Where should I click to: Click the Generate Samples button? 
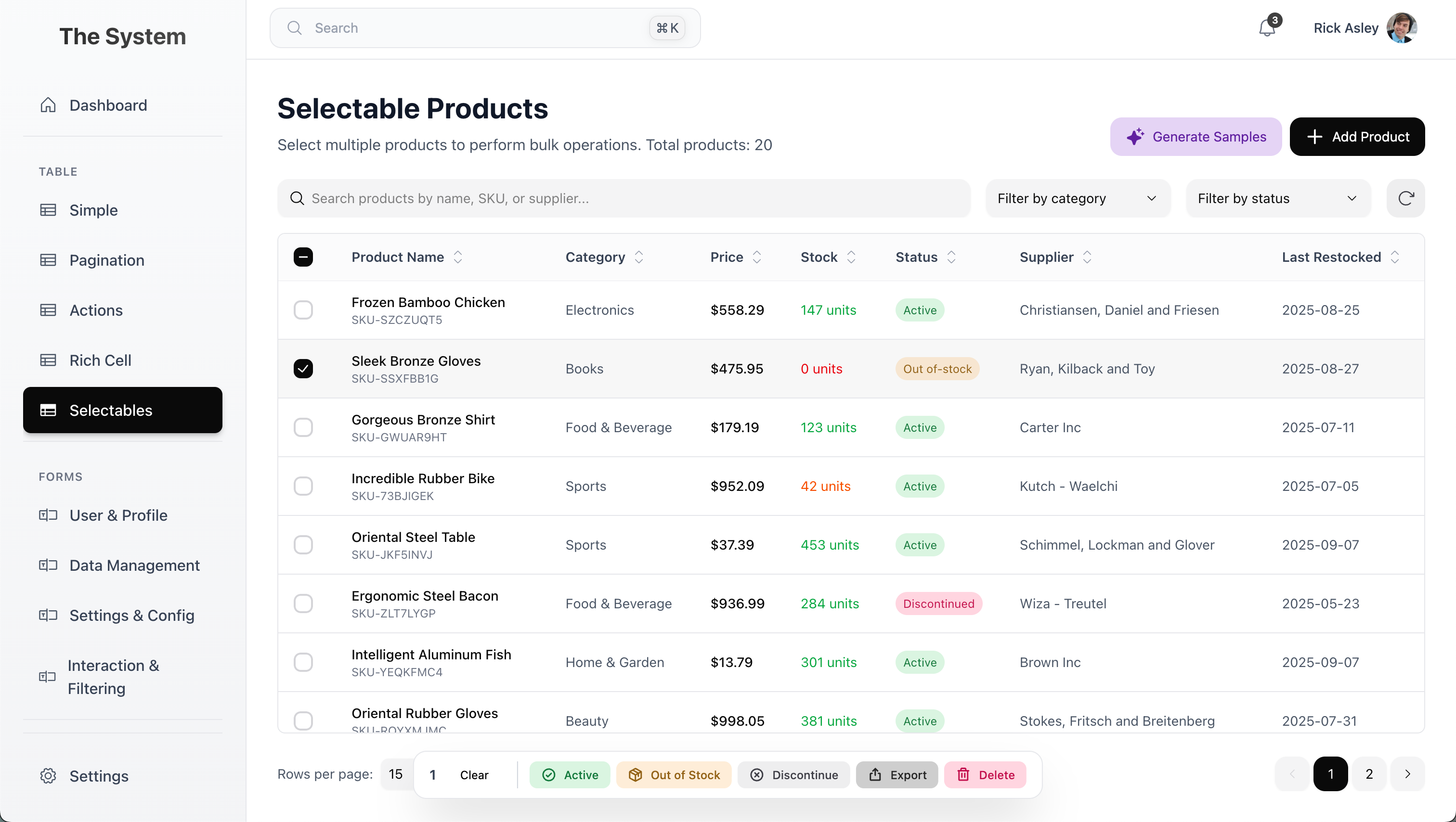click(1196, 137)
